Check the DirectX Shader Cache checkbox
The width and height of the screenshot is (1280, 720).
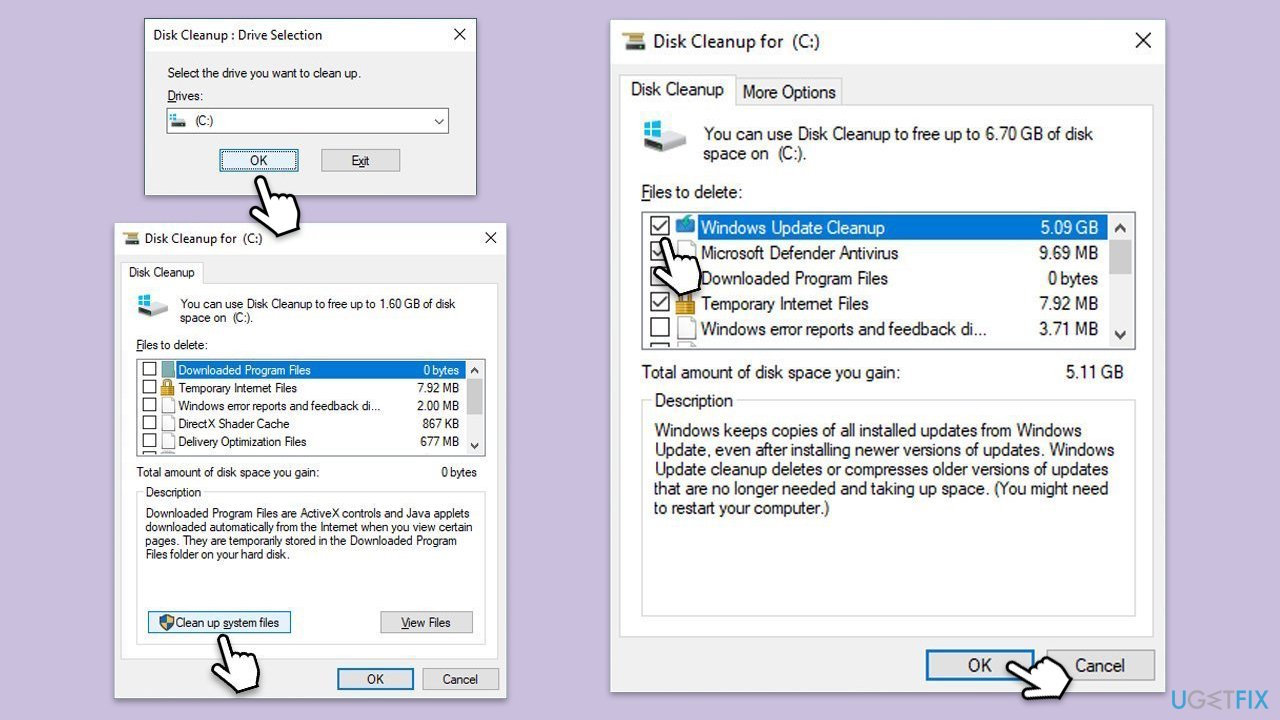[x=150, y=423]
